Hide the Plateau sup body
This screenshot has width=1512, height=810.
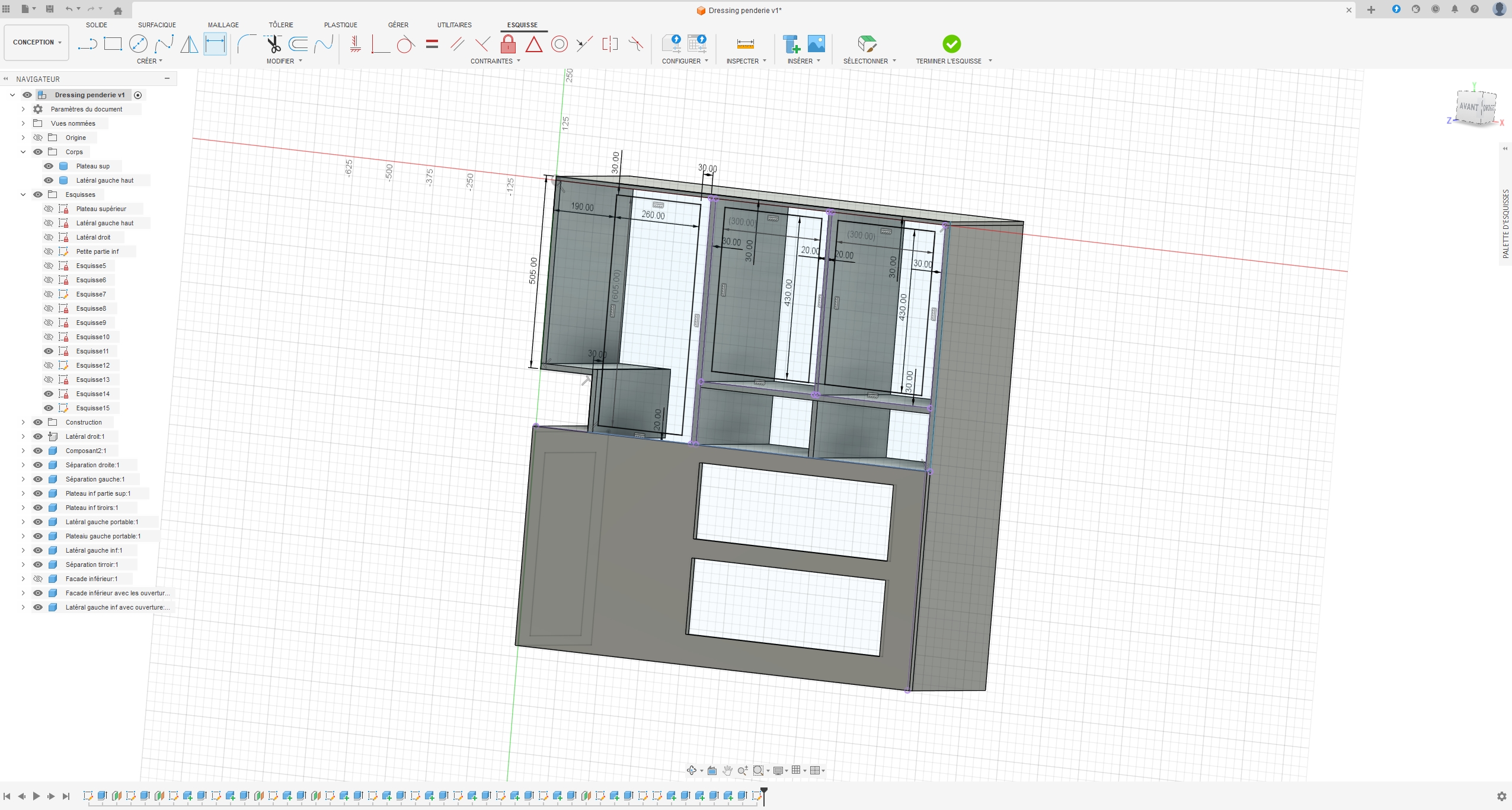[49, 166]
